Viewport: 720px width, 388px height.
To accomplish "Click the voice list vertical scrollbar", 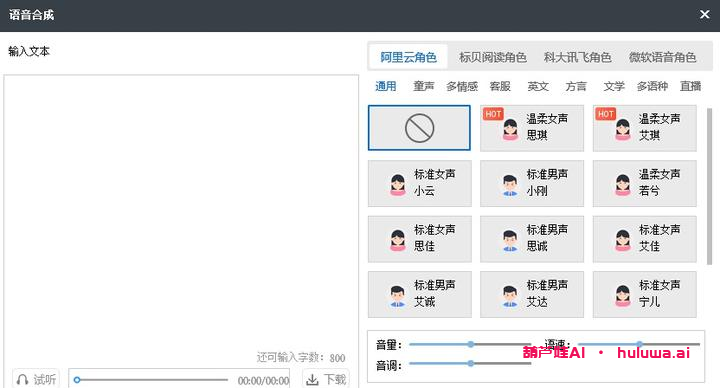I will pyautogui.click(x=709, y=186).
